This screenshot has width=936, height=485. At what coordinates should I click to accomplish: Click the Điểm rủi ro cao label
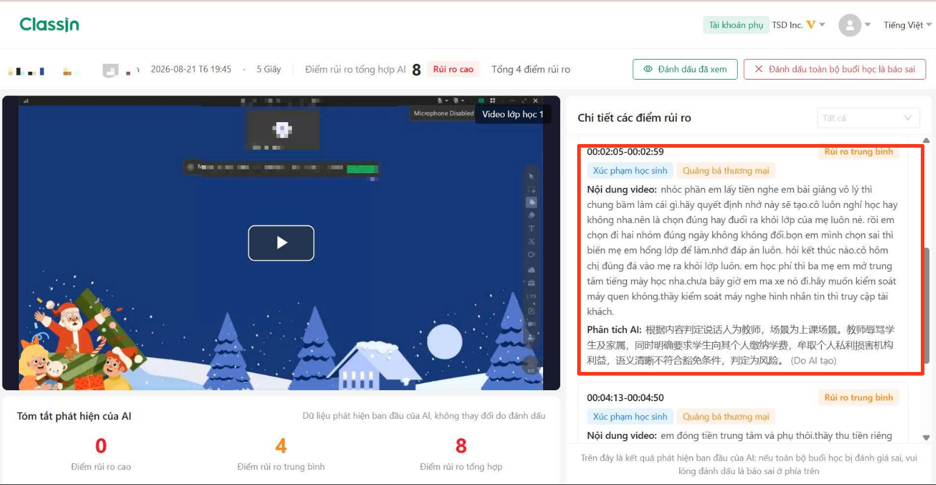point(101,466)
